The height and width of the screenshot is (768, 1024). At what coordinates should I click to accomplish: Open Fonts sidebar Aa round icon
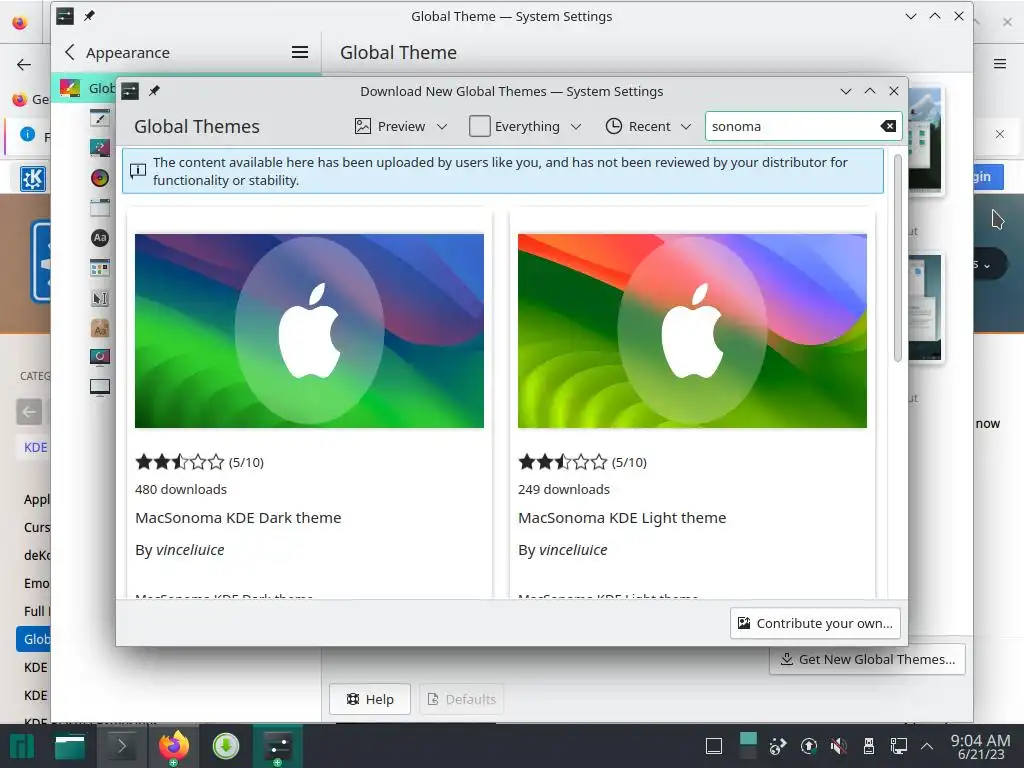(100, 238)
